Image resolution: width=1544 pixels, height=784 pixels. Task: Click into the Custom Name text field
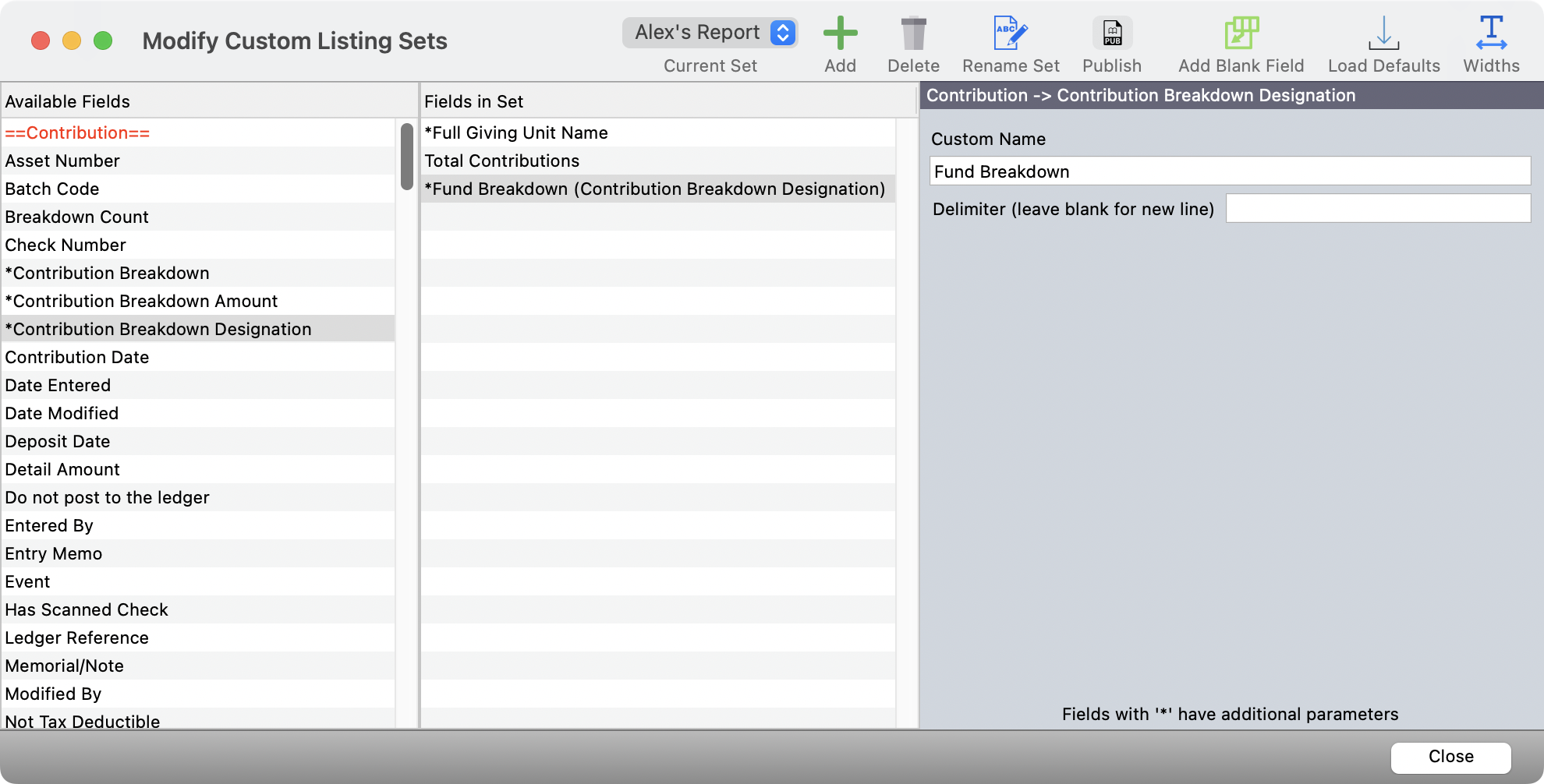tap(1230, 171)
